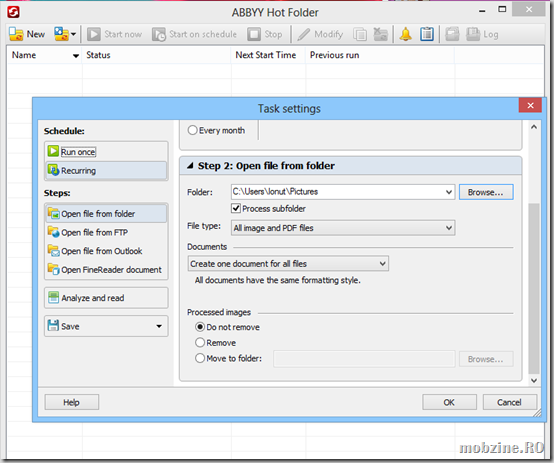Click the clipboard toolbar icon
554x463 pixels.
[426, 34]
